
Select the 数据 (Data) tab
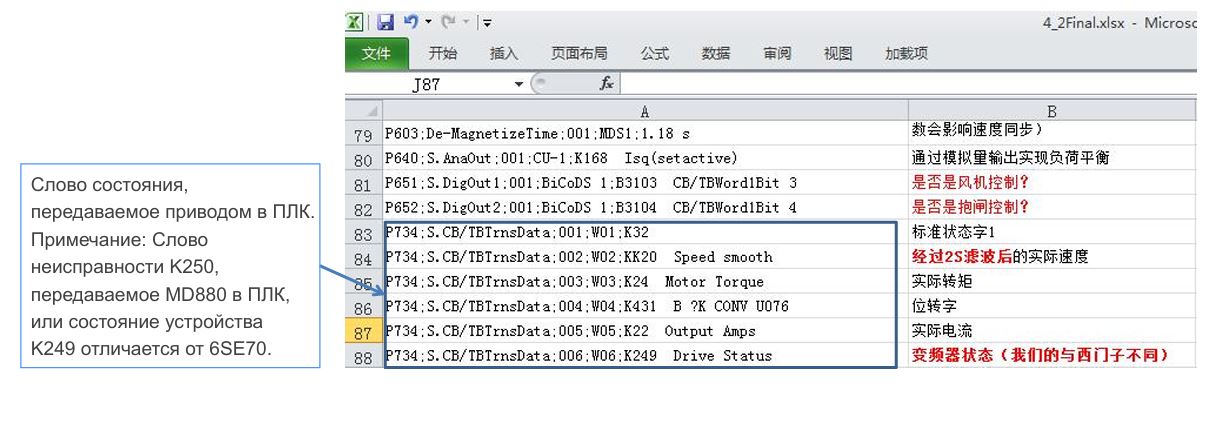[716, 54]
